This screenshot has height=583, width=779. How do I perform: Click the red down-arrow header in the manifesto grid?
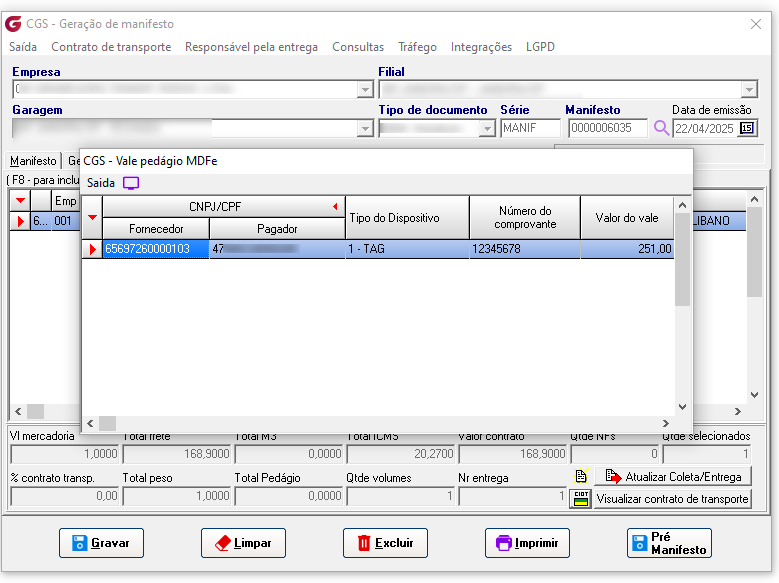[x=20, y=201]
